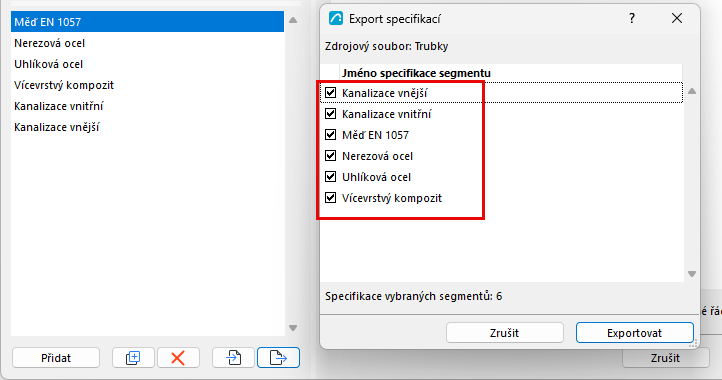Click the Exportovat button

click(635, 333)
